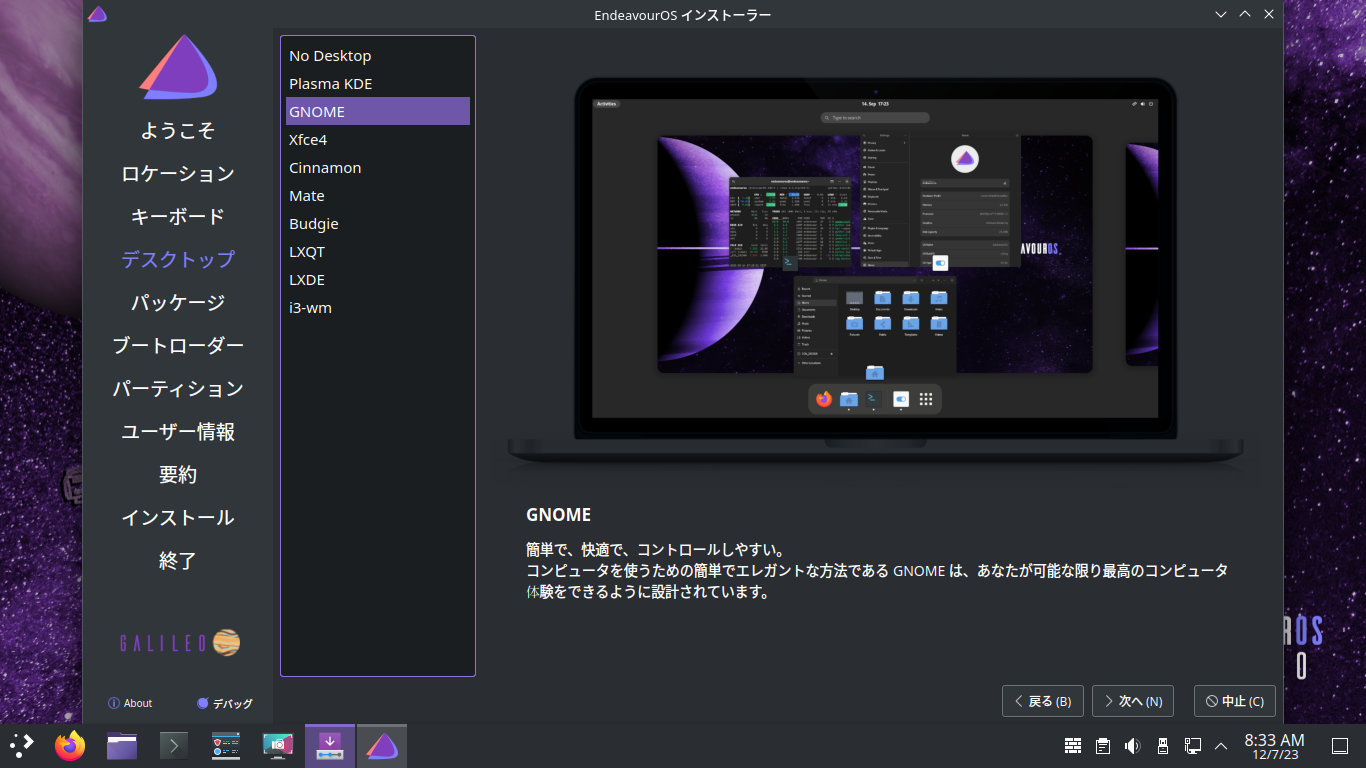The image size is (1366, 768).
Task: Click the GNOME laptop preview image
Action: click(x=875, y=272)
